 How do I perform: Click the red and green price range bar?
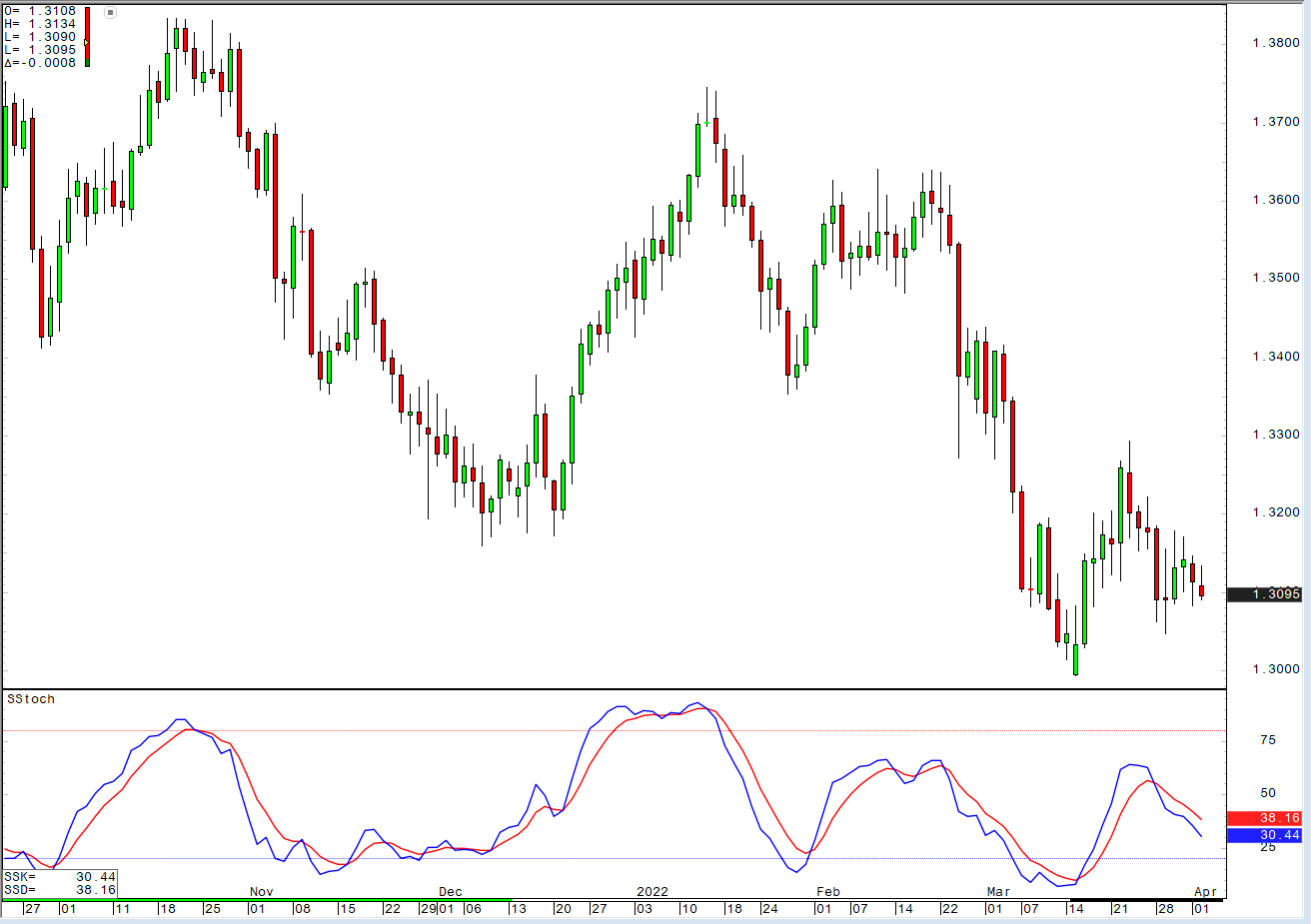[87, 25]
